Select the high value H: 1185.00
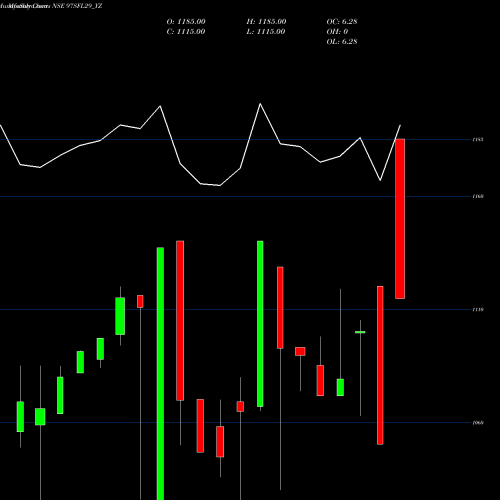The height and width of the screenshot is (500, 500). click(266, 22)
